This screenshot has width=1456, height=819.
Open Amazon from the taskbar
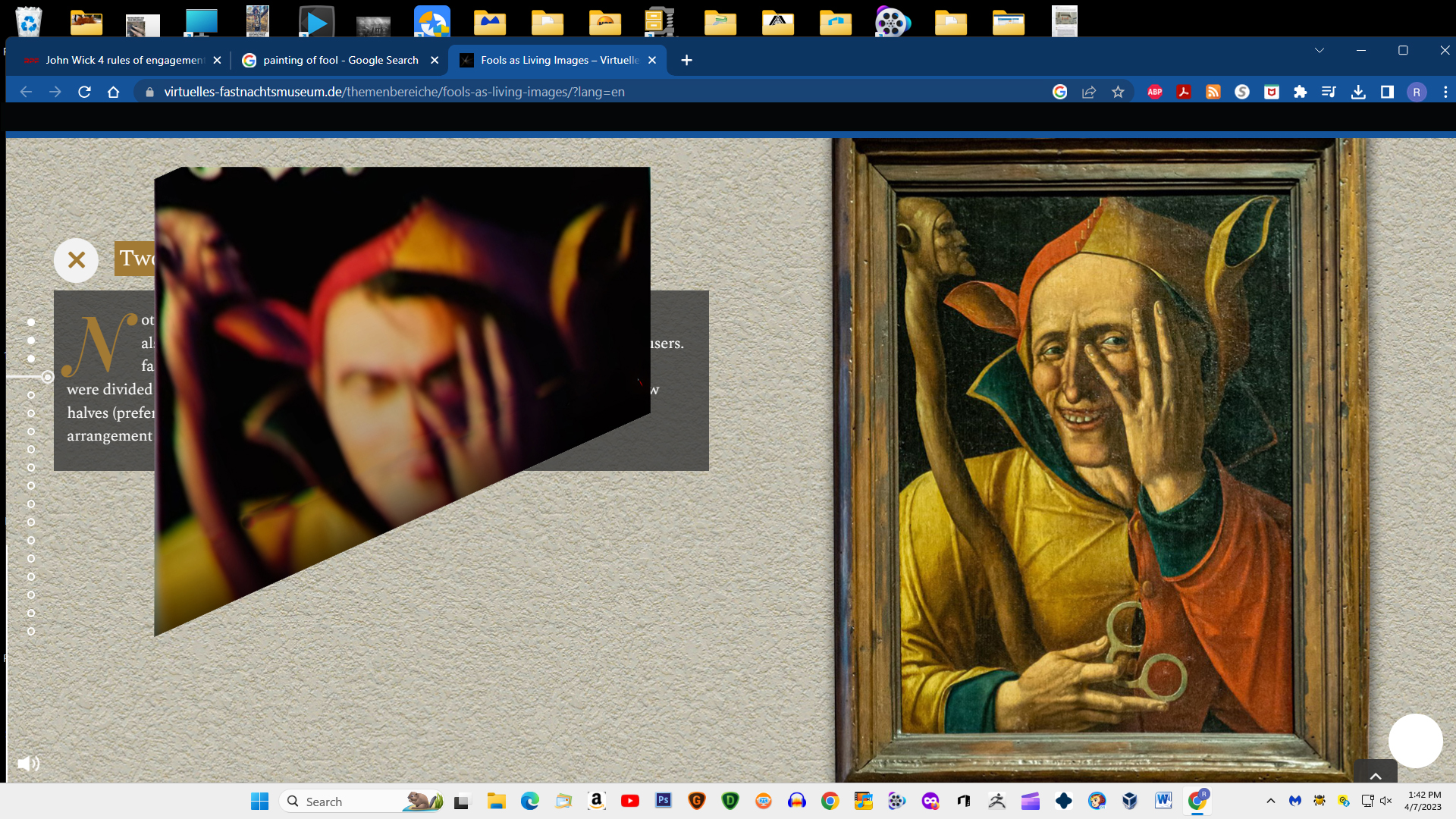[x=597, y=802]
